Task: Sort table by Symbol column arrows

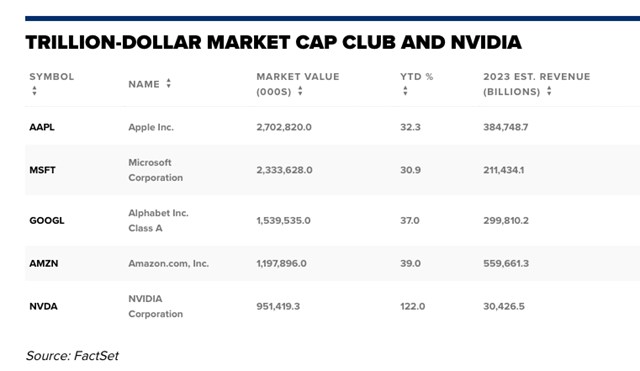Action: coord(34,91)
